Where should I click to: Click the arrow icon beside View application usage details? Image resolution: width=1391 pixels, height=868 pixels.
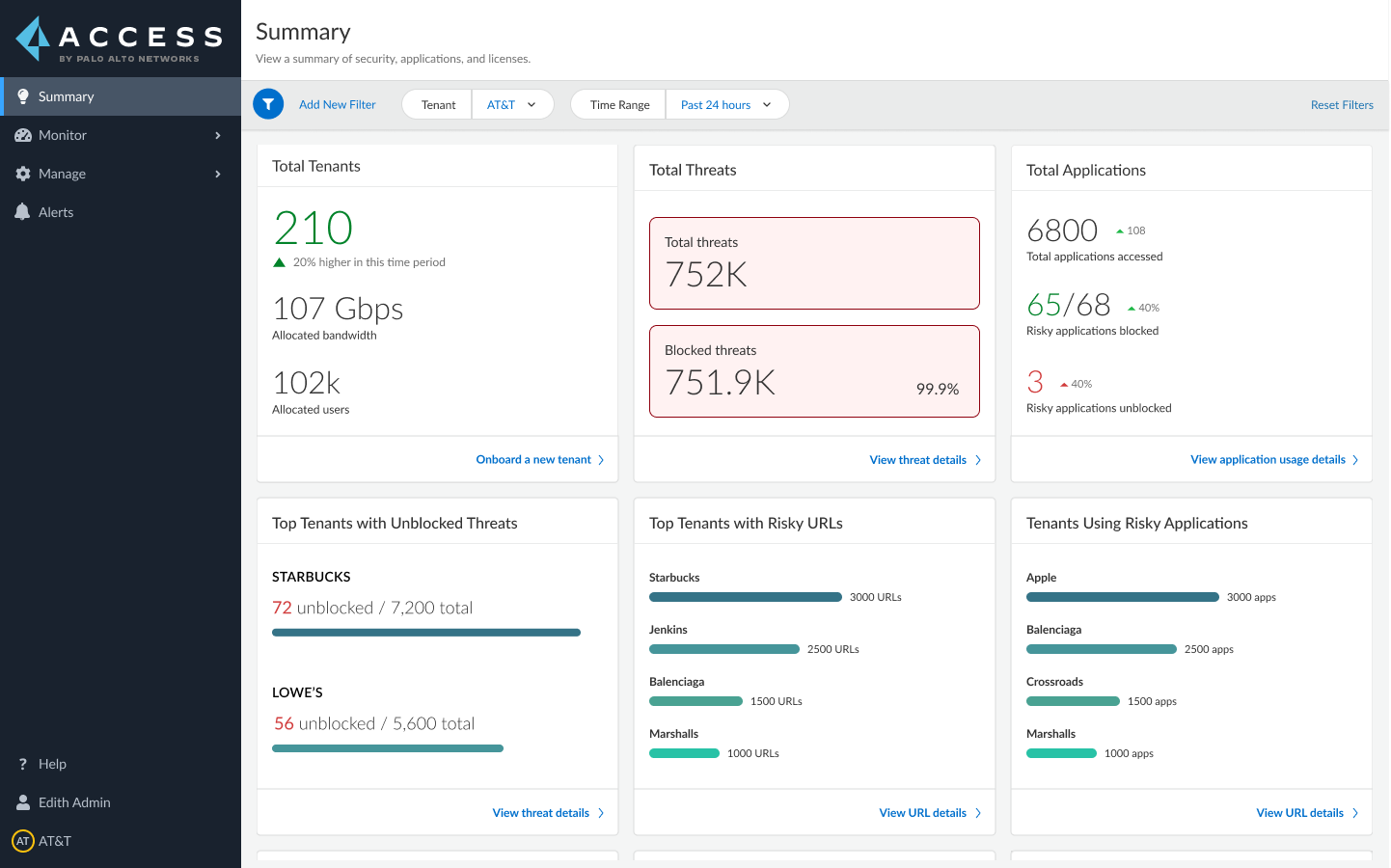(1355, 460)
